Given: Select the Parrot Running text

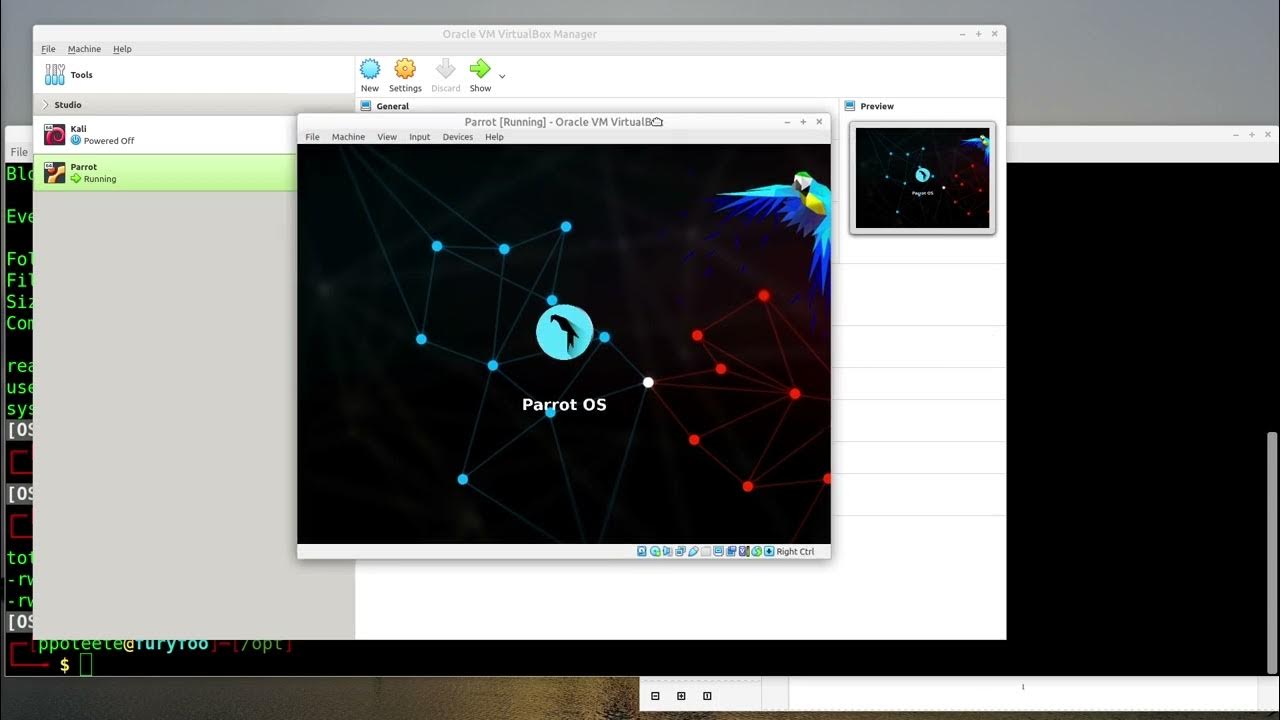Looking at the screenshot, I should [100, 179].
